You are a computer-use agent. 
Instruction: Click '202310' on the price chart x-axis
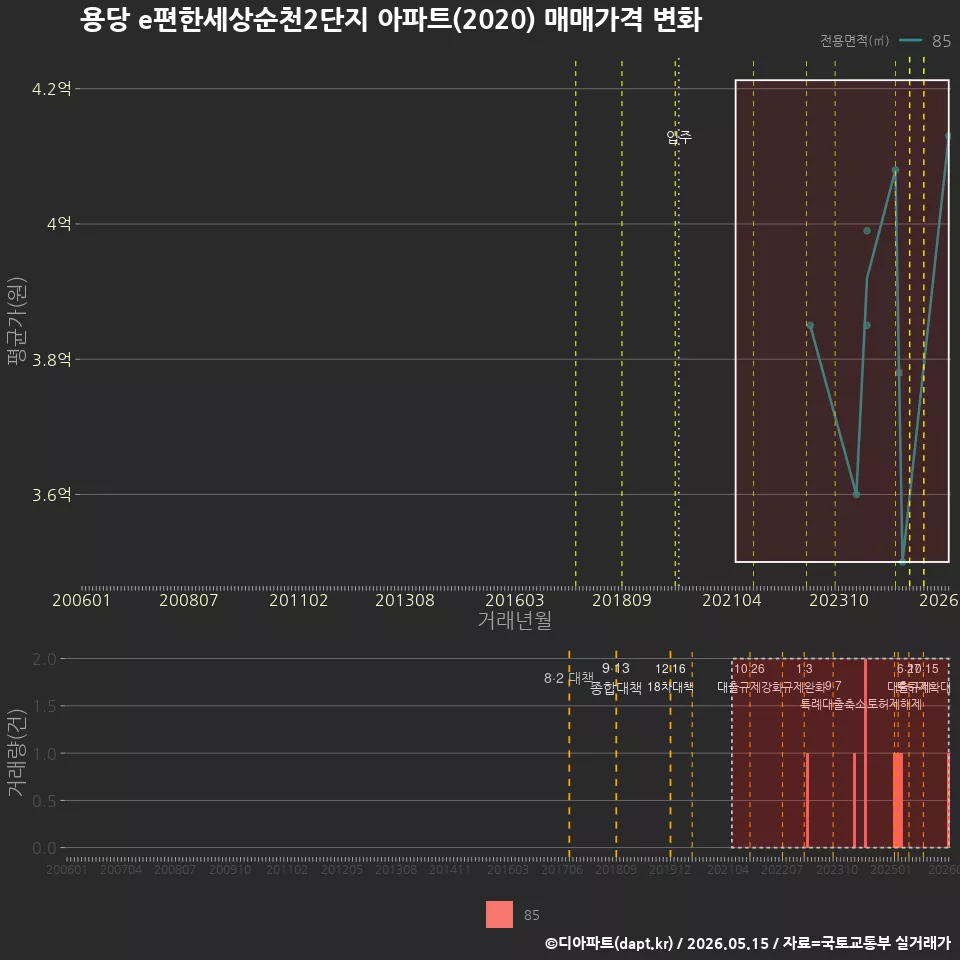(839, 600)
